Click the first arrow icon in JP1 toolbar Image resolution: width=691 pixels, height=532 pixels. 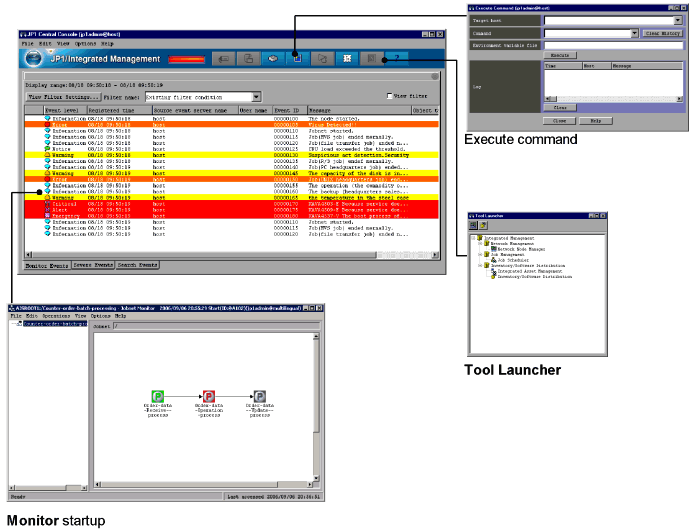(x=224, y=59)
